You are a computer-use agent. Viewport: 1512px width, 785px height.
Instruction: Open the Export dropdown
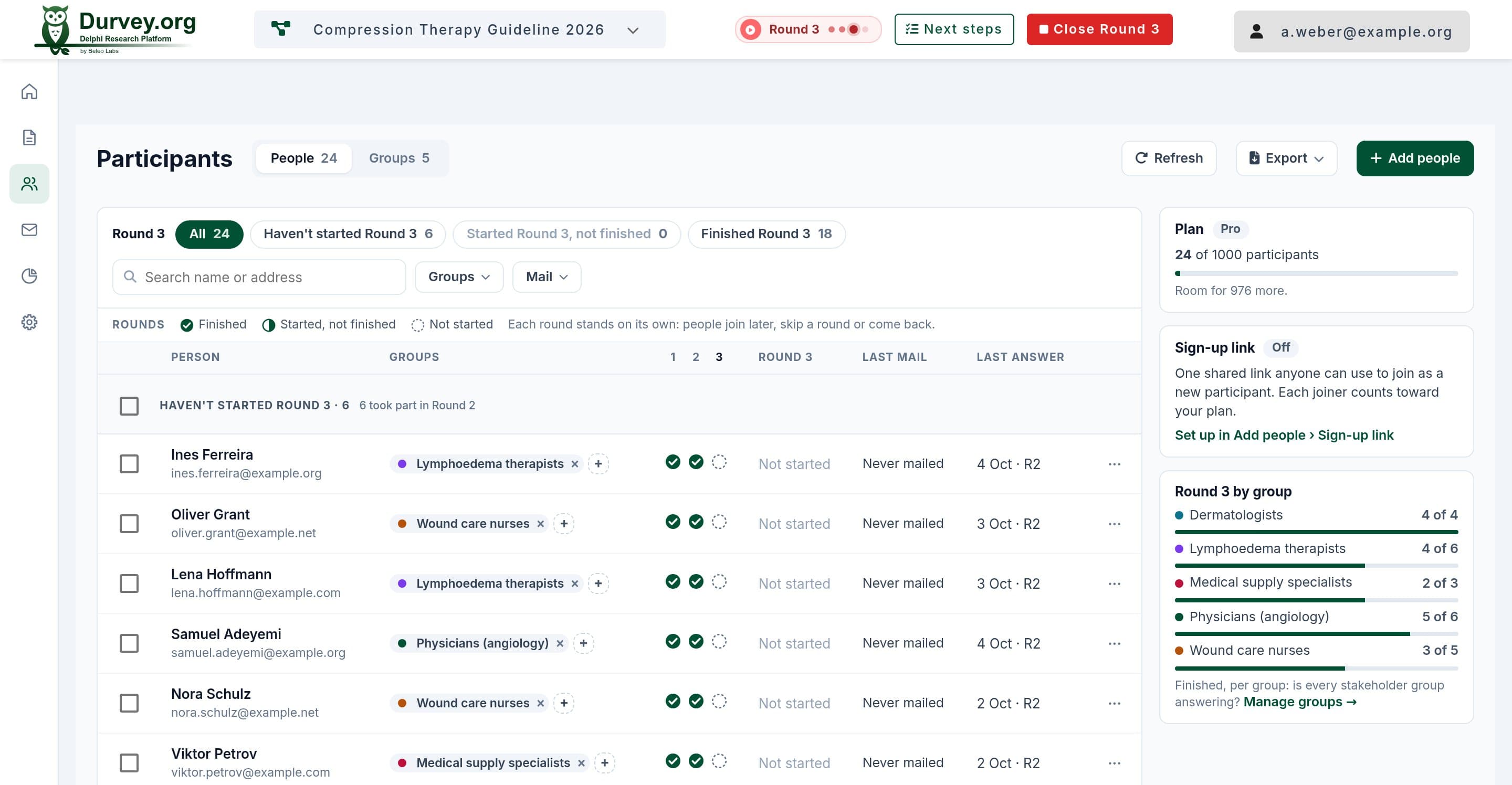tap(1286, 158)
